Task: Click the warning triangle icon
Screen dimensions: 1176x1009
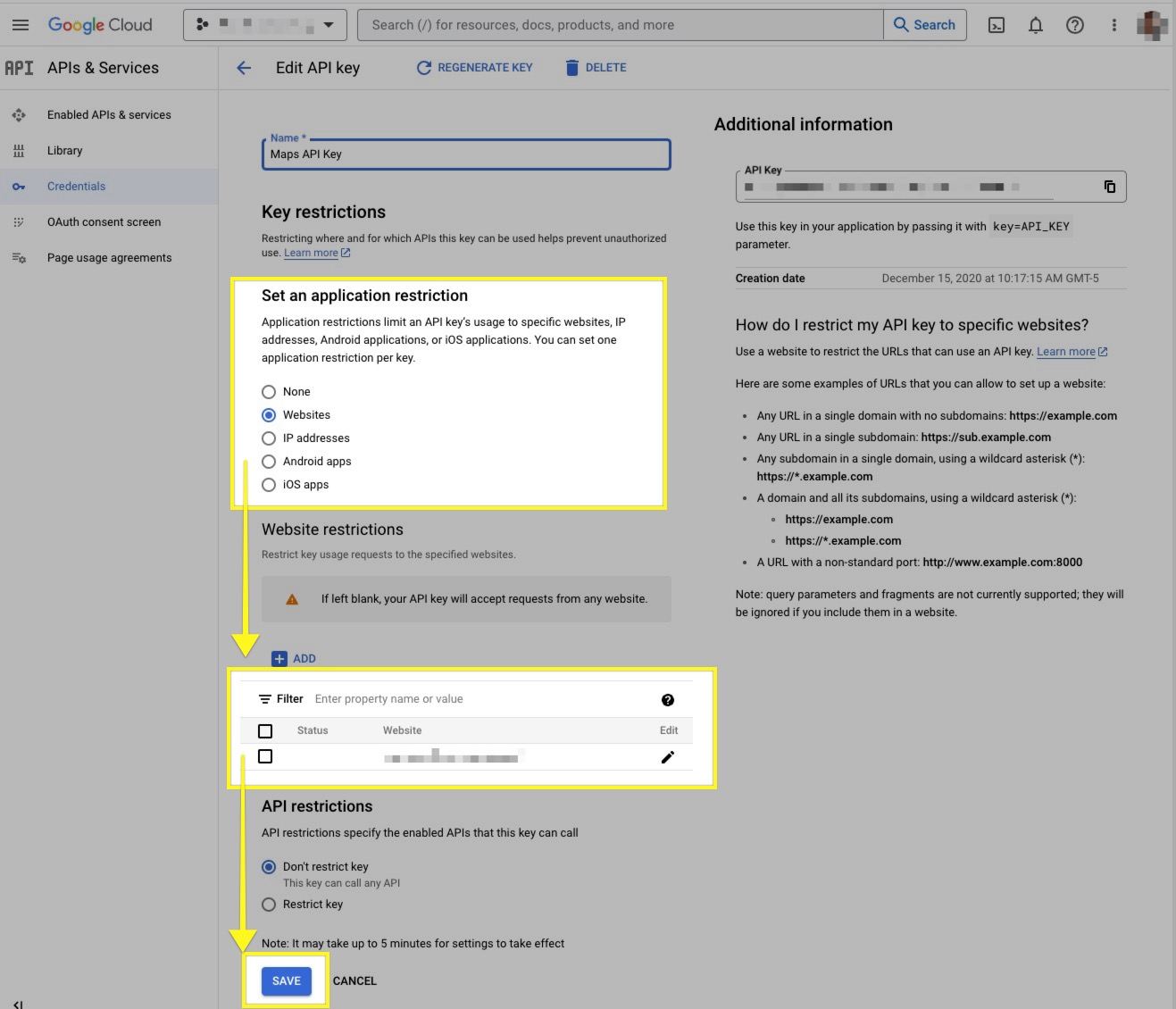Action: 292,599
